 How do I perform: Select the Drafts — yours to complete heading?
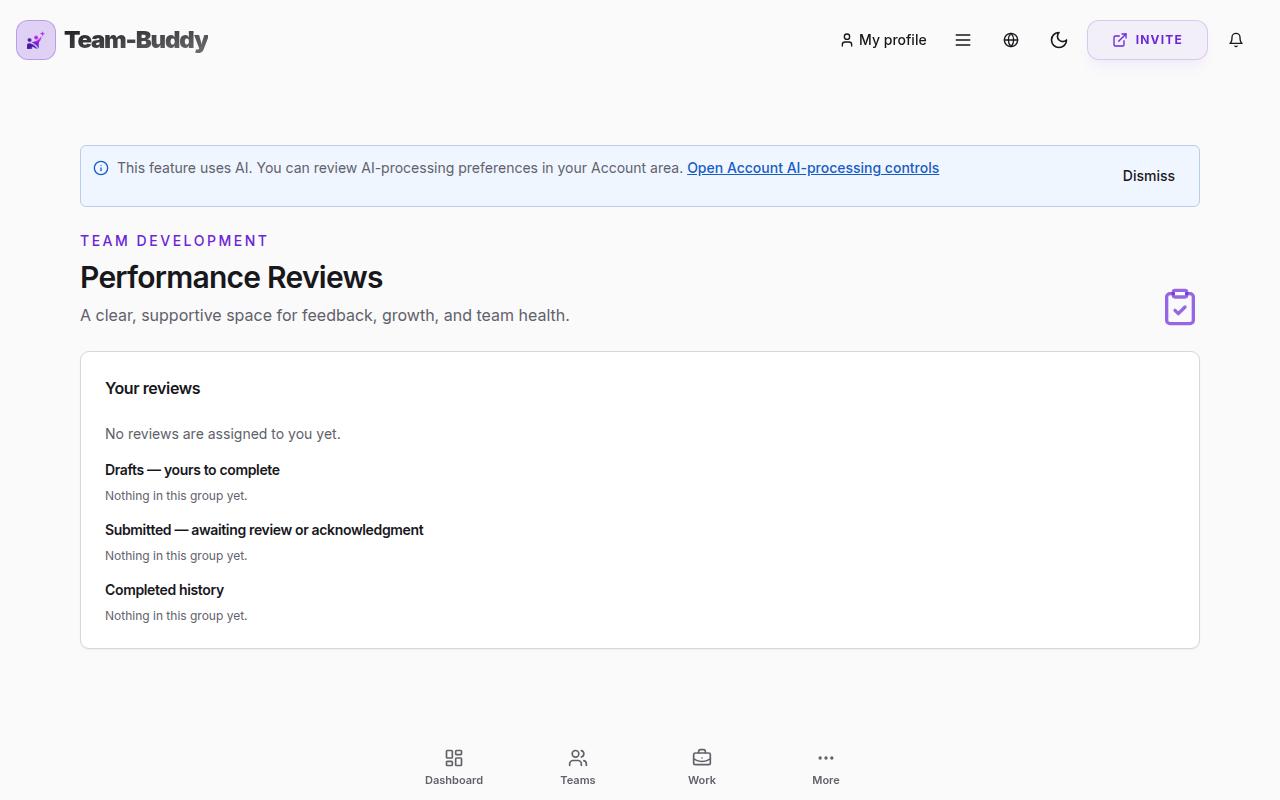192,470
